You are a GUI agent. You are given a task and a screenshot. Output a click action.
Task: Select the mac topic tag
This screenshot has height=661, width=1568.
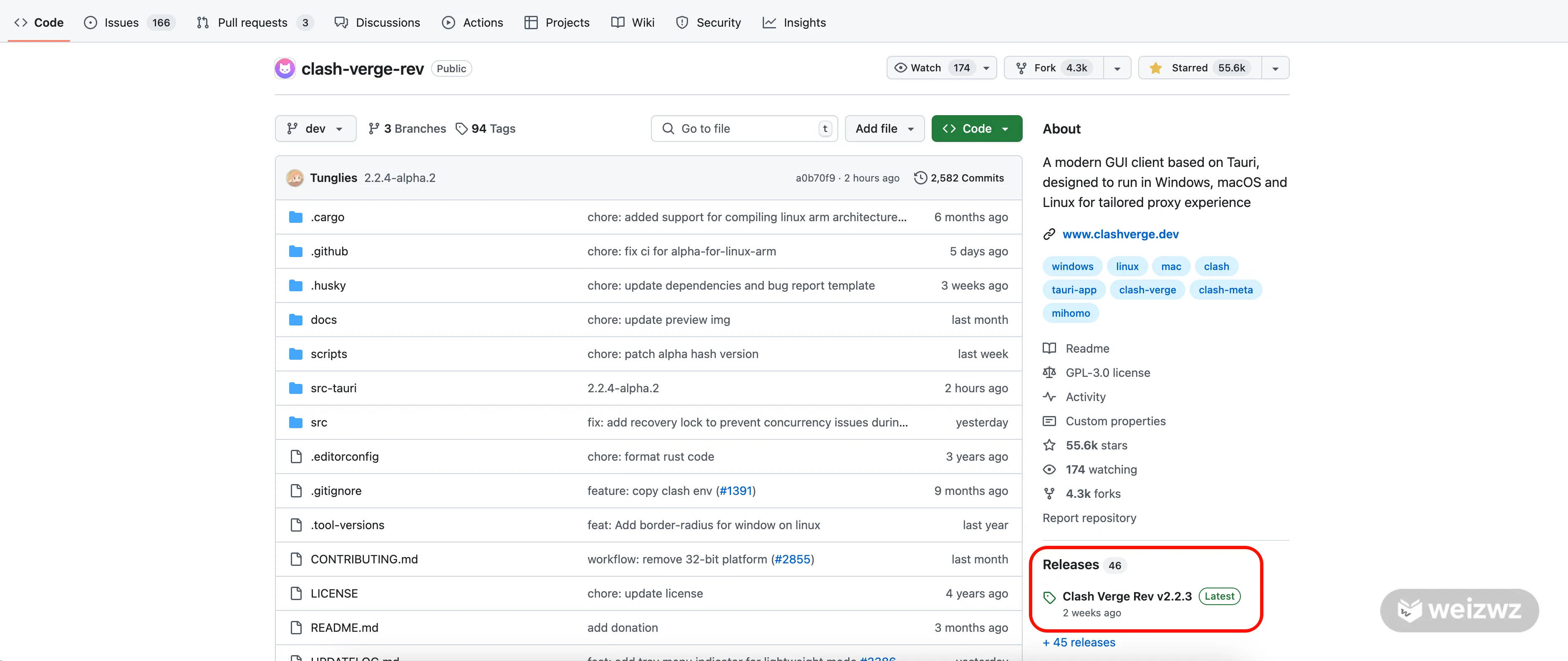(x=1171, y=267)
